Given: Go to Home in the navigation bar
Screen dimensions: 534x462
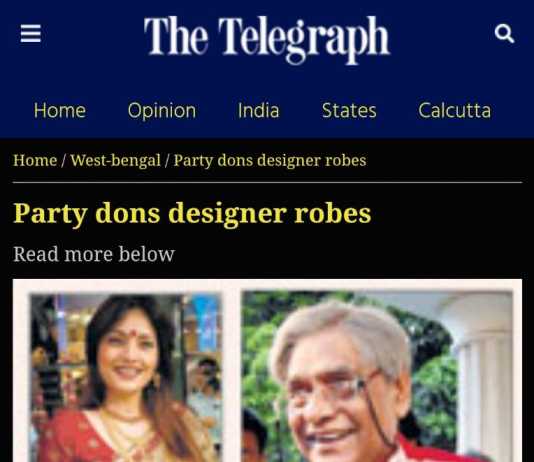Looking at the screenshot, I should pyautogui.click(x=60, y=110).
